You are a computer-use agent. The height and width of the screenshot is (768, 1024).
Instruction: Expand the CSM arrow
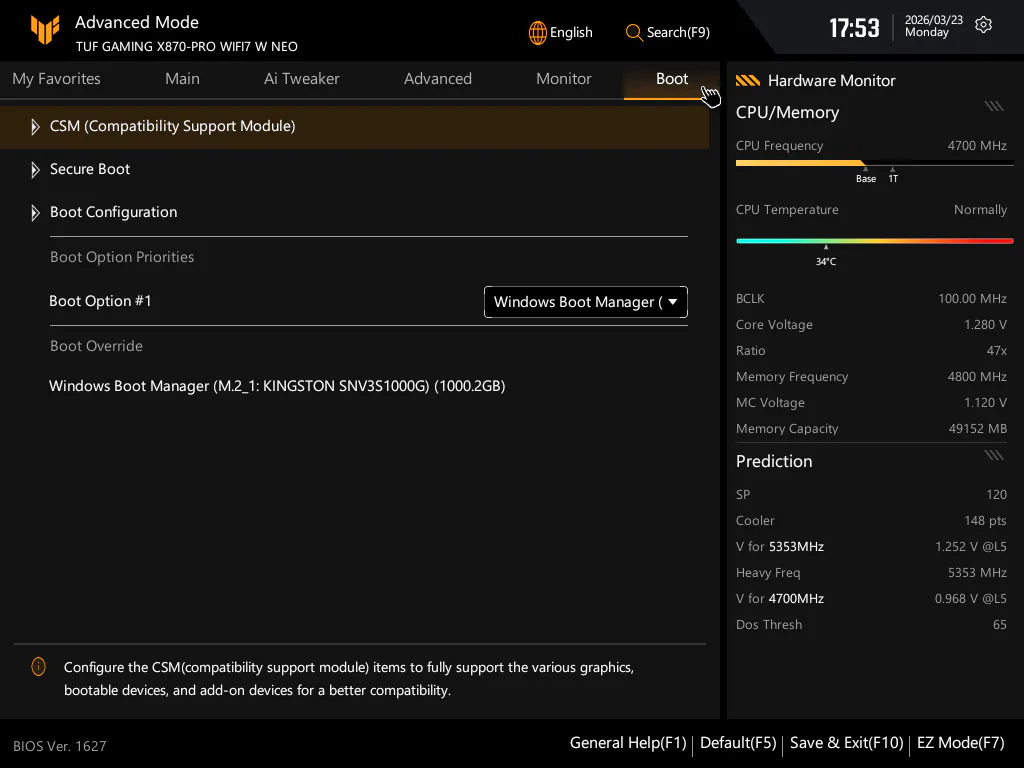[35, 126]
